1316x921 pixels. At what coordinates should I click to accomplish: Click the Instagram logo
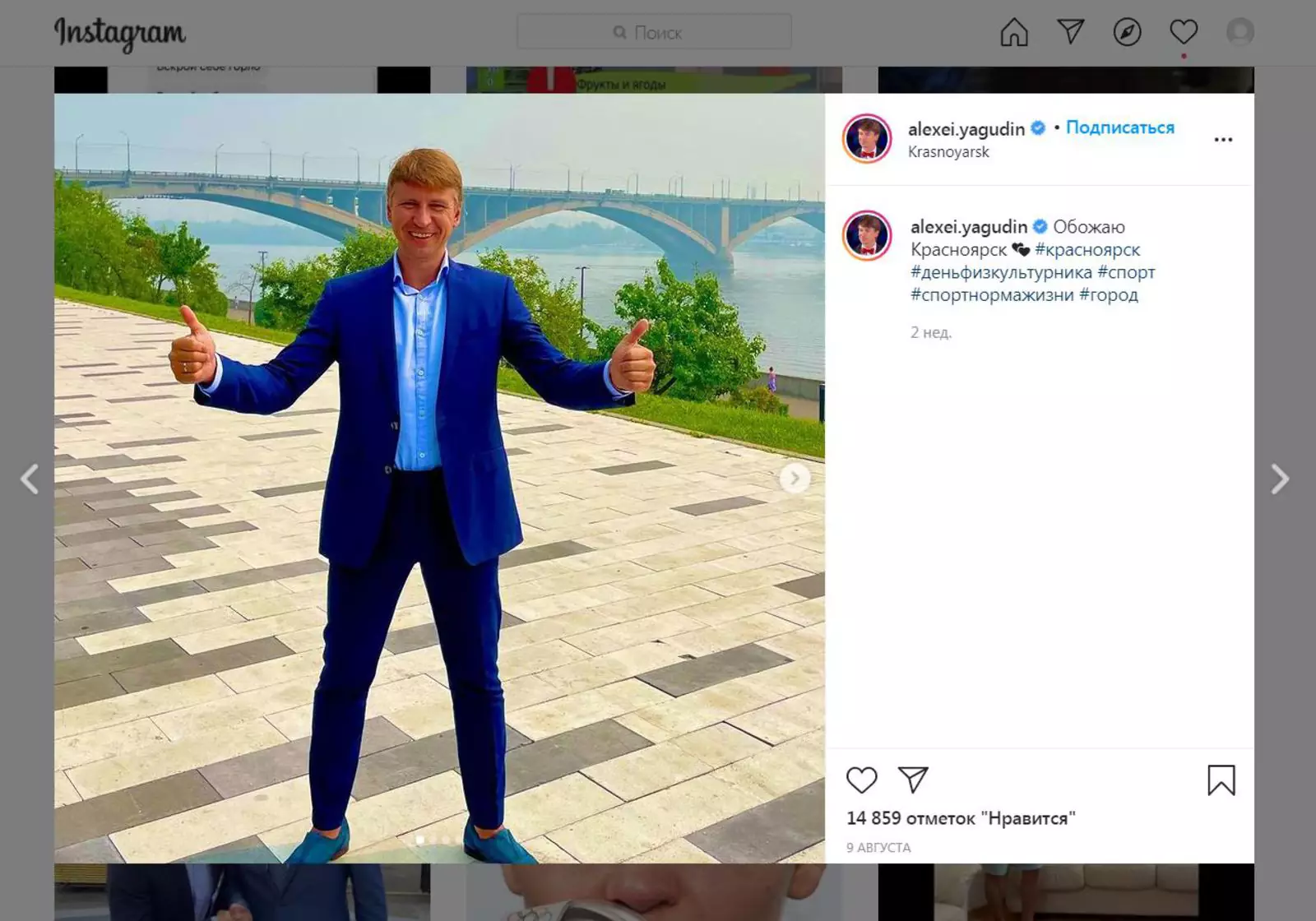[x=120, y=34]
